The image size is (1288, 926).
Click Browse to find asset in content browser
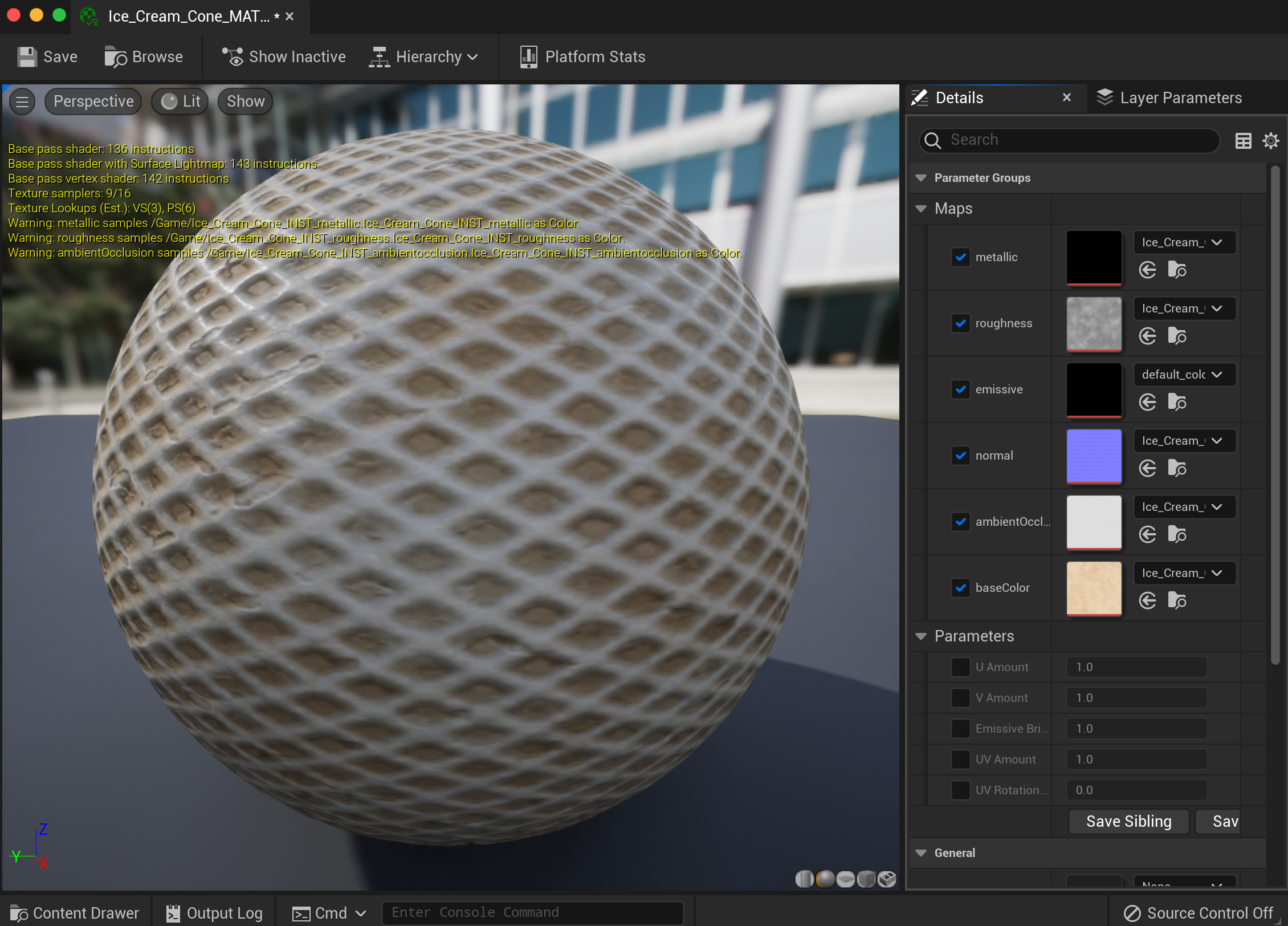[x=144, y=57]
